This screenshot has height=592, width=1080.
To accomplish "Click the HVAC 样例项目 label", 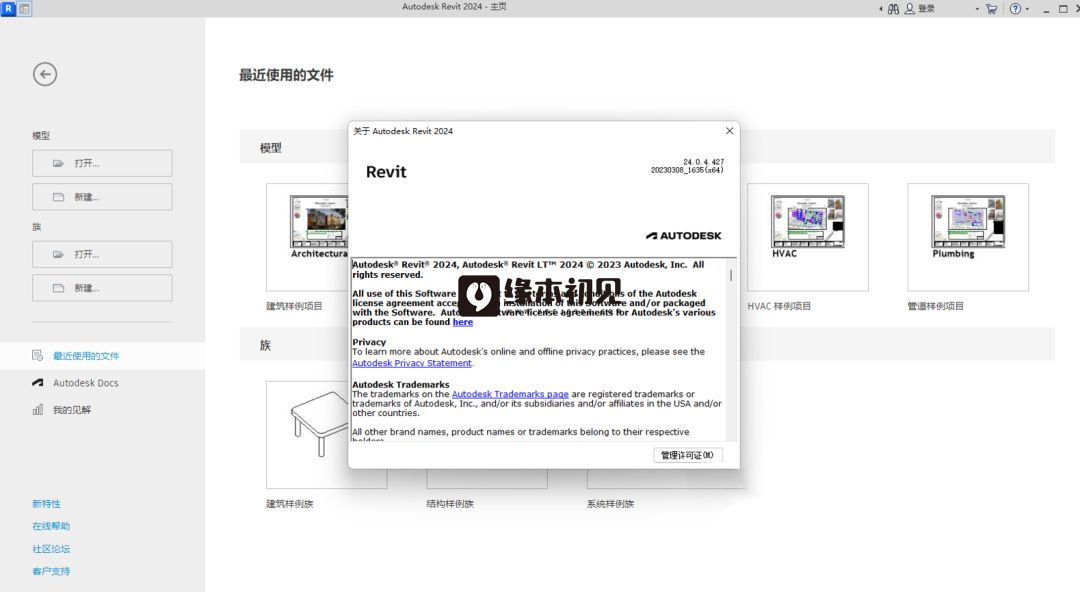I will tap(779, 306).
